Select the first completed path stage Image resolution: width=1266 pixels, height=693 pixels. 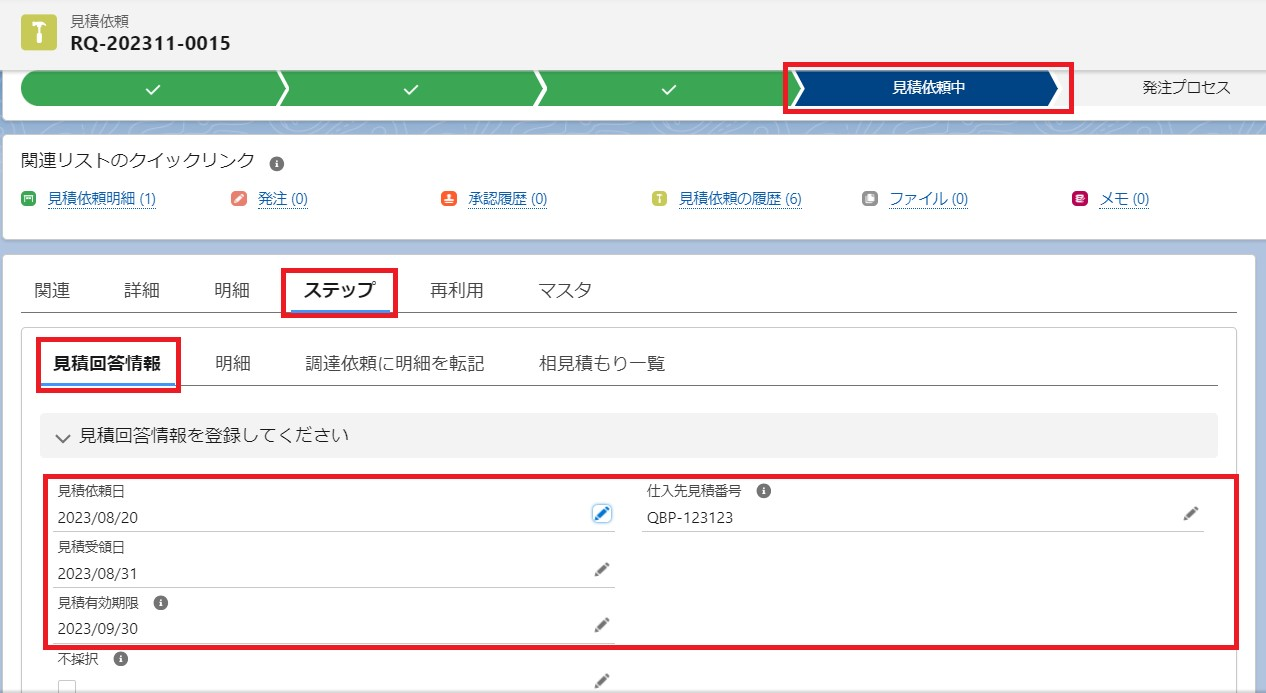tap(152, 88)
